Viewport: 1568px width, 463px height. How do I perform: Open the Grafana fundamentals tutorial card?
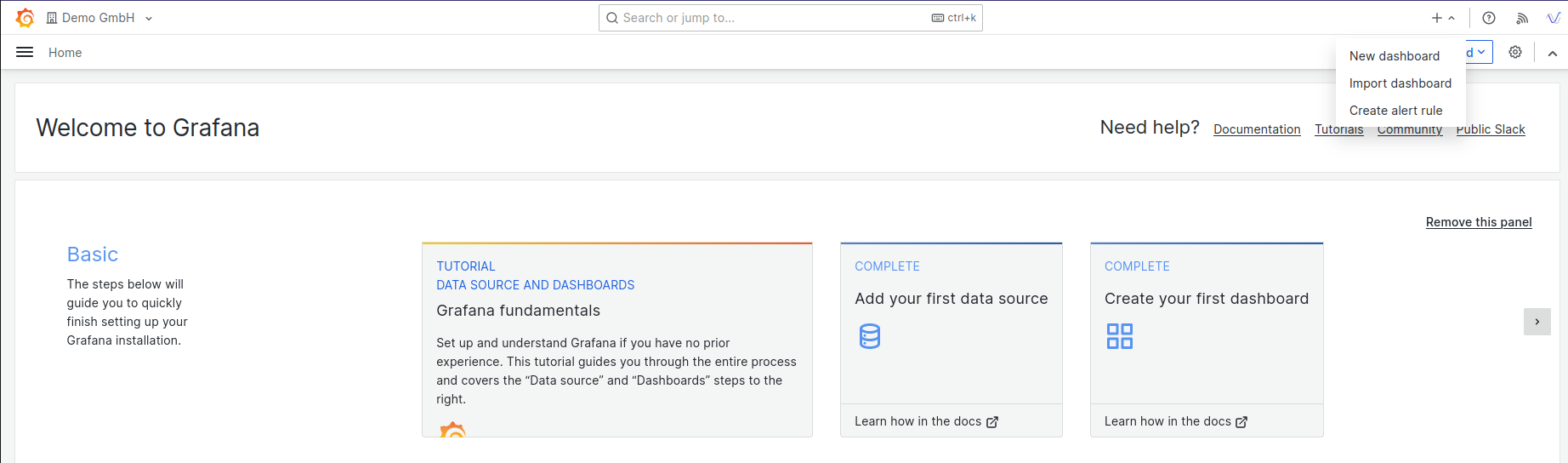[x=616, y=340]
